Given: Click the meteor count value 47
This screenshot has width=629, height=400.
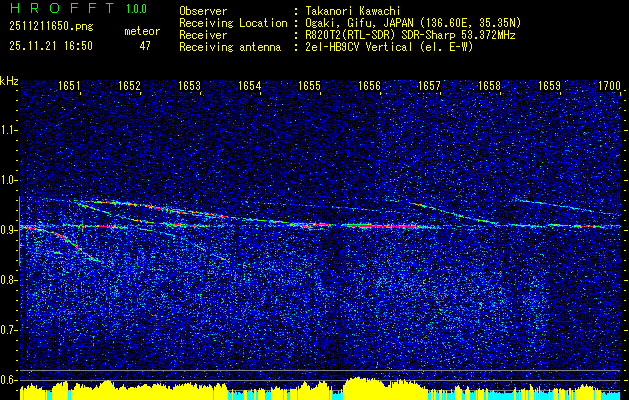Looking at the screenshot, I should (145, 46).
